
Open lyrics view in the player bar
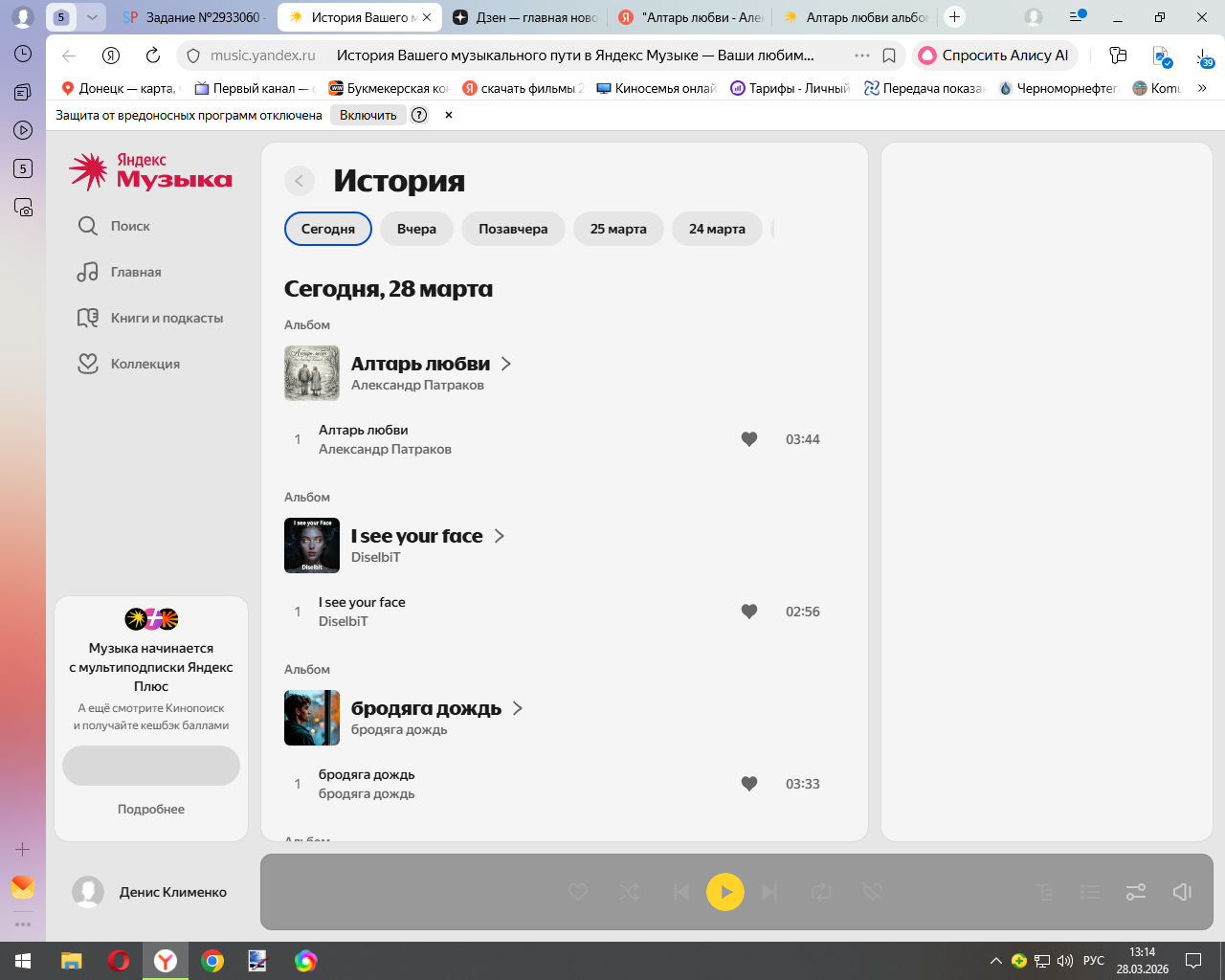point(1045,892)
